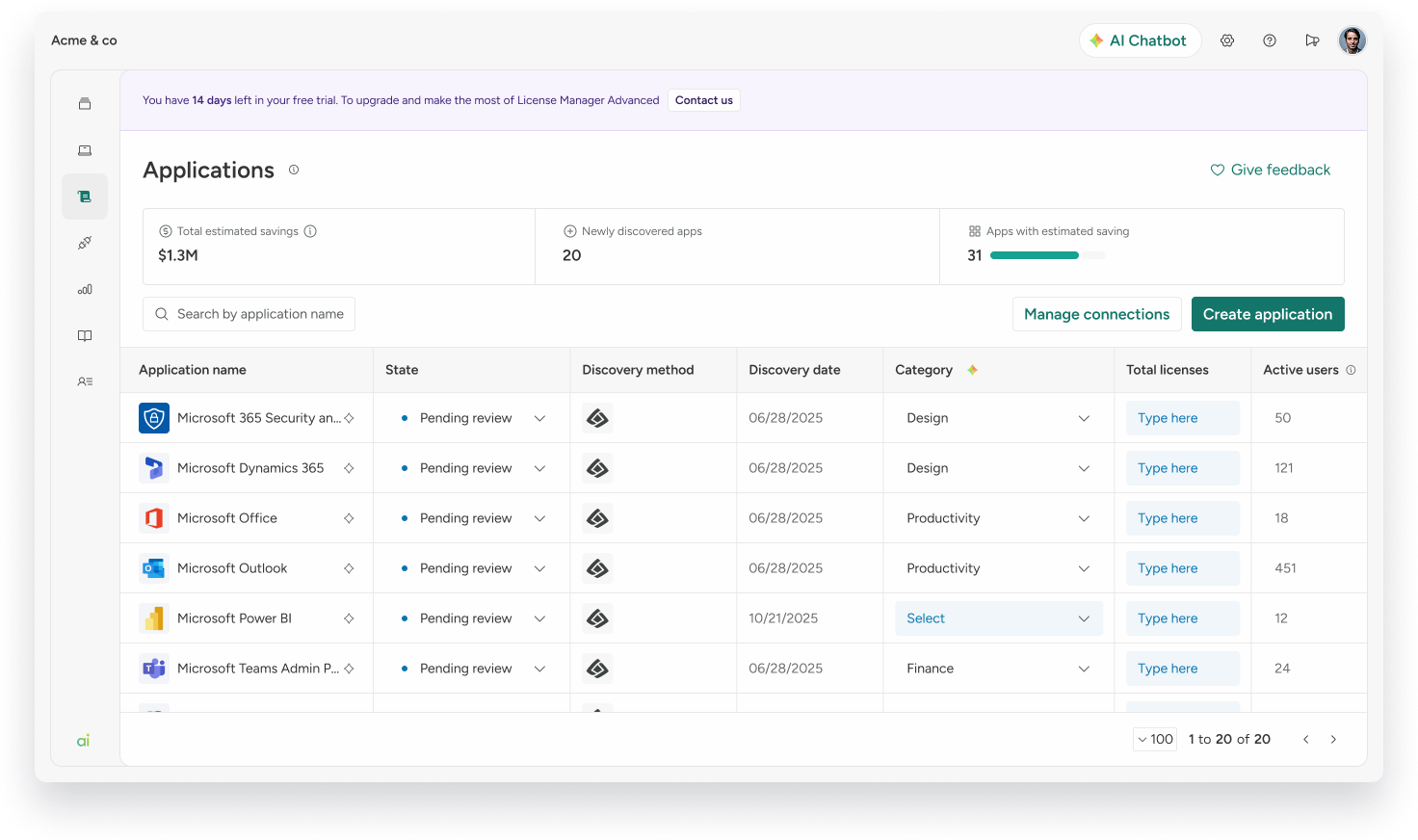Open State dropdown for Microsoft Outlook
This screenshot has height=840, width=1418.
[x=472, y=568]
